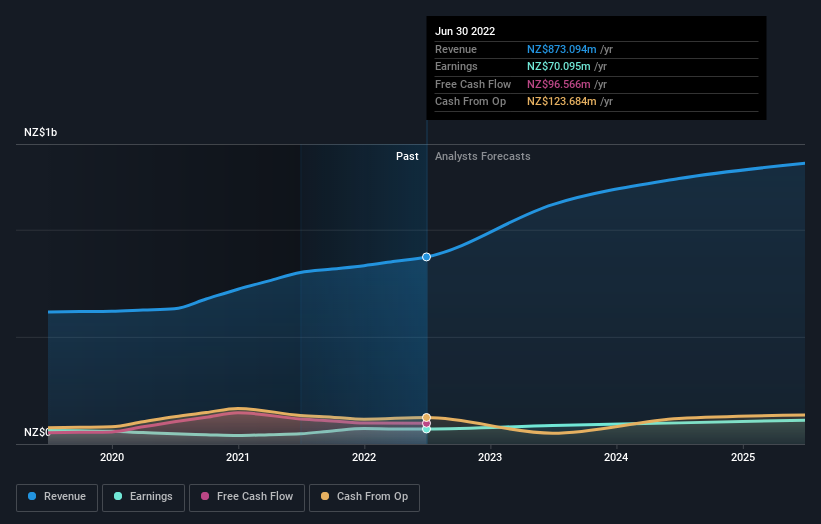Viewport: 821px width, 524px height.
Task: Click the Past section label
Action: coord(407,156)
